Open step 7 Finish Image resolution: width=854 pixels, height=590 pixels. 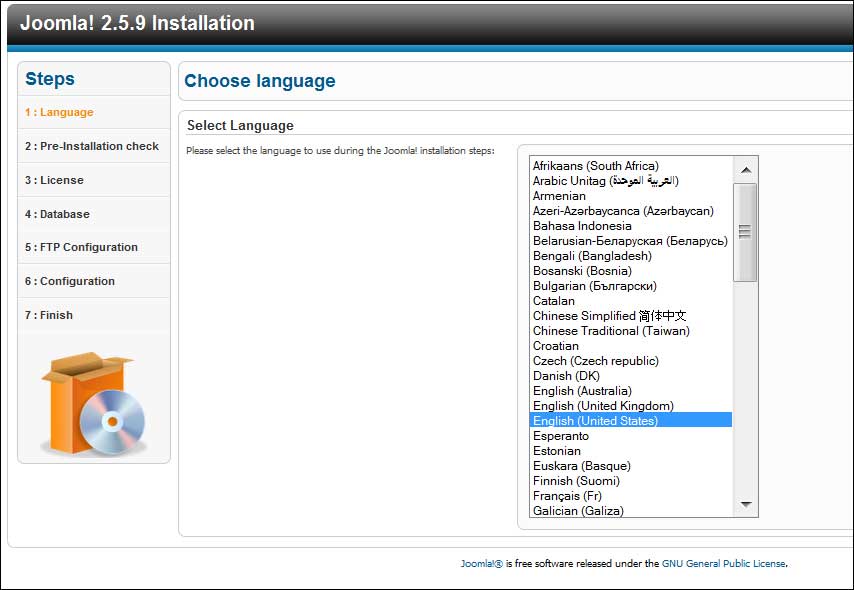(48, 315)
